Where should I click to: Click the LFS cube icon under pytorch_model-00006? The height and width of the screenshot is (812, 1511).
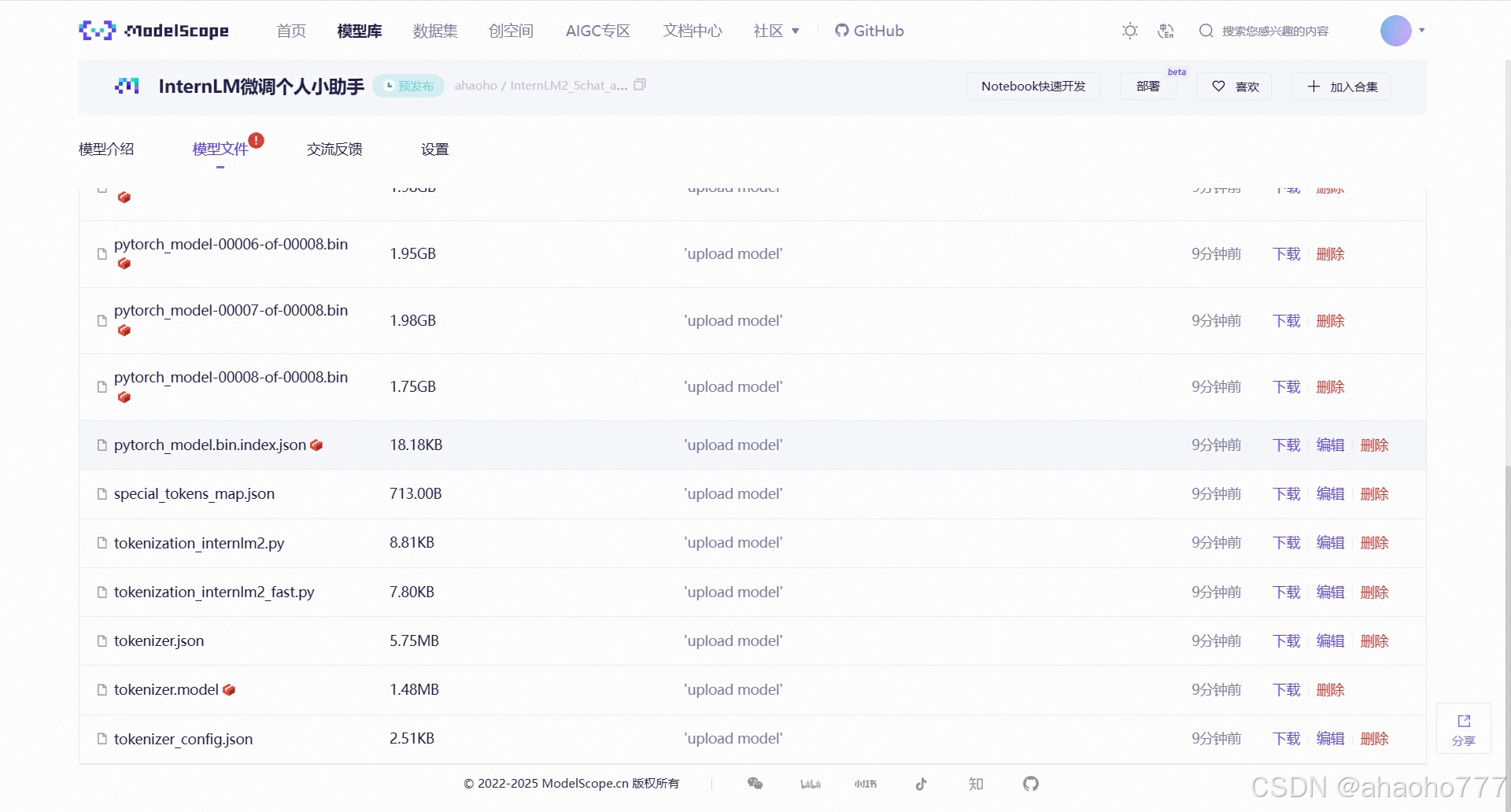click(x=124, y=264)
